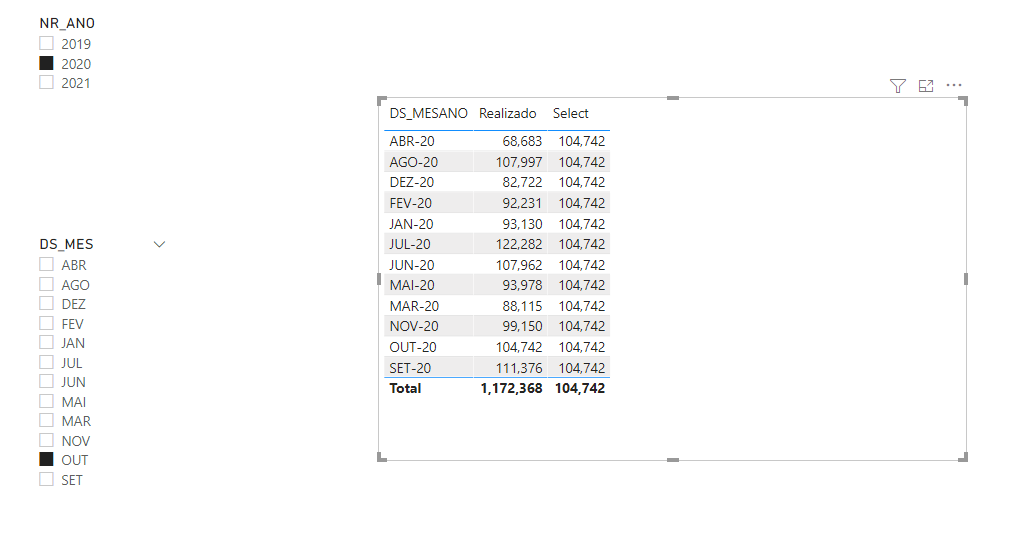The height and width of the screenshot is (539, 1034).
Task: Click Realizado value 68,683
Action: [522, 141]
